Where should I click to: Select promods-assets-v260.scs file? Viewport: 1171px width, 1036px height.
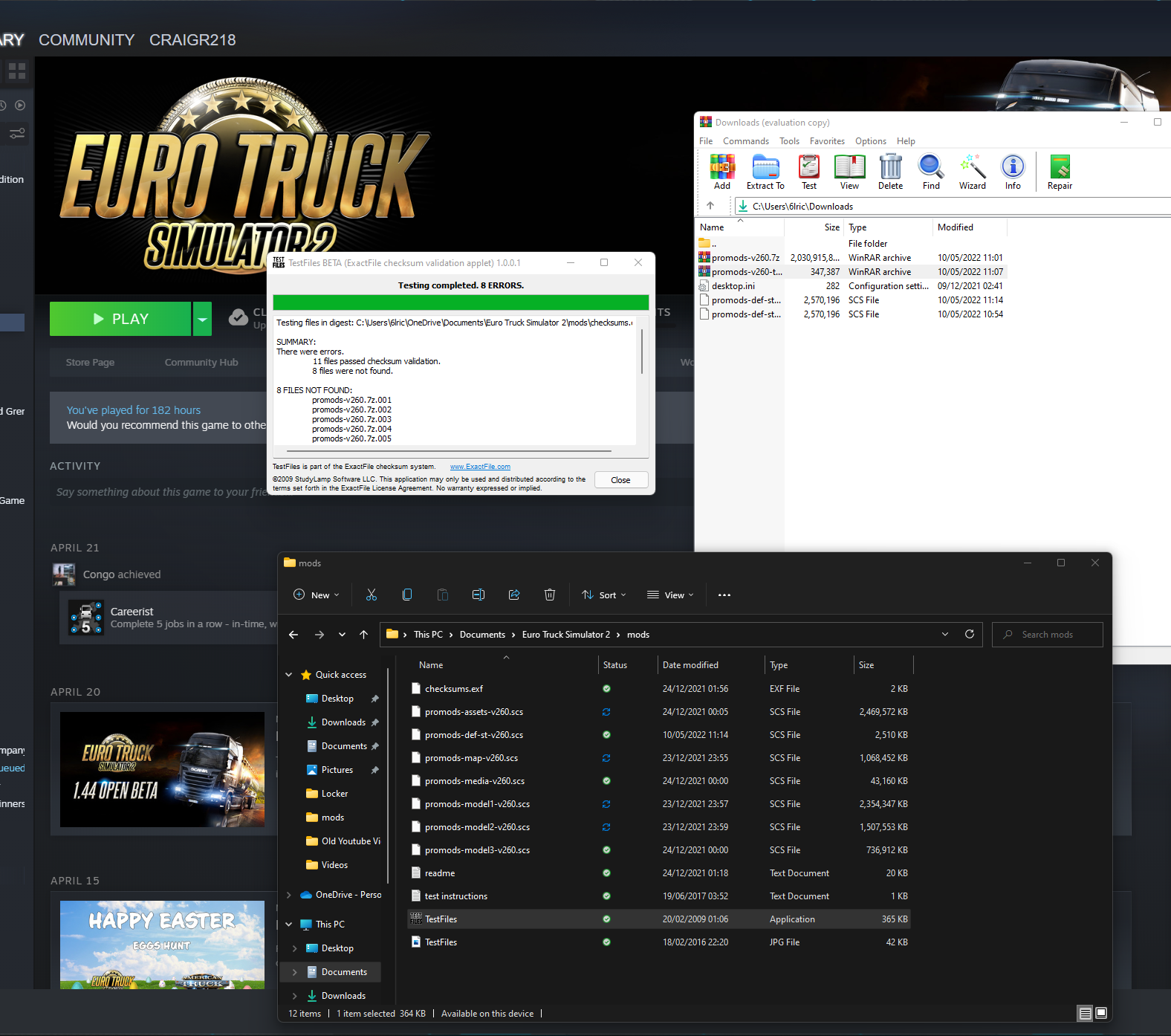coord(659,712)
